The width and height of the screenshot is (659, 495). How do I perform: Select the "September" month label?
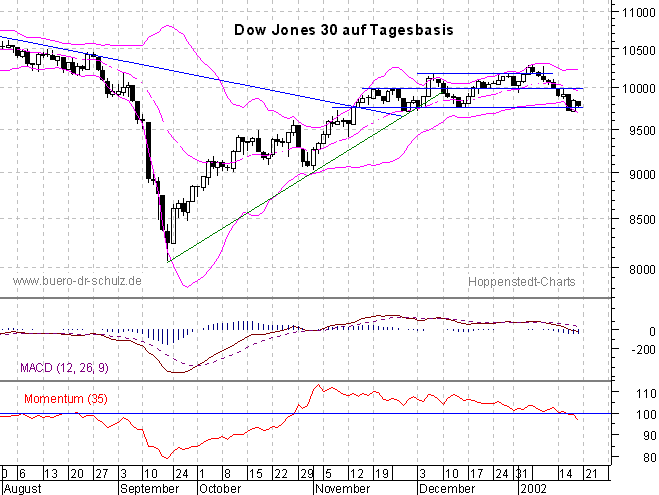tap(150, 489)
